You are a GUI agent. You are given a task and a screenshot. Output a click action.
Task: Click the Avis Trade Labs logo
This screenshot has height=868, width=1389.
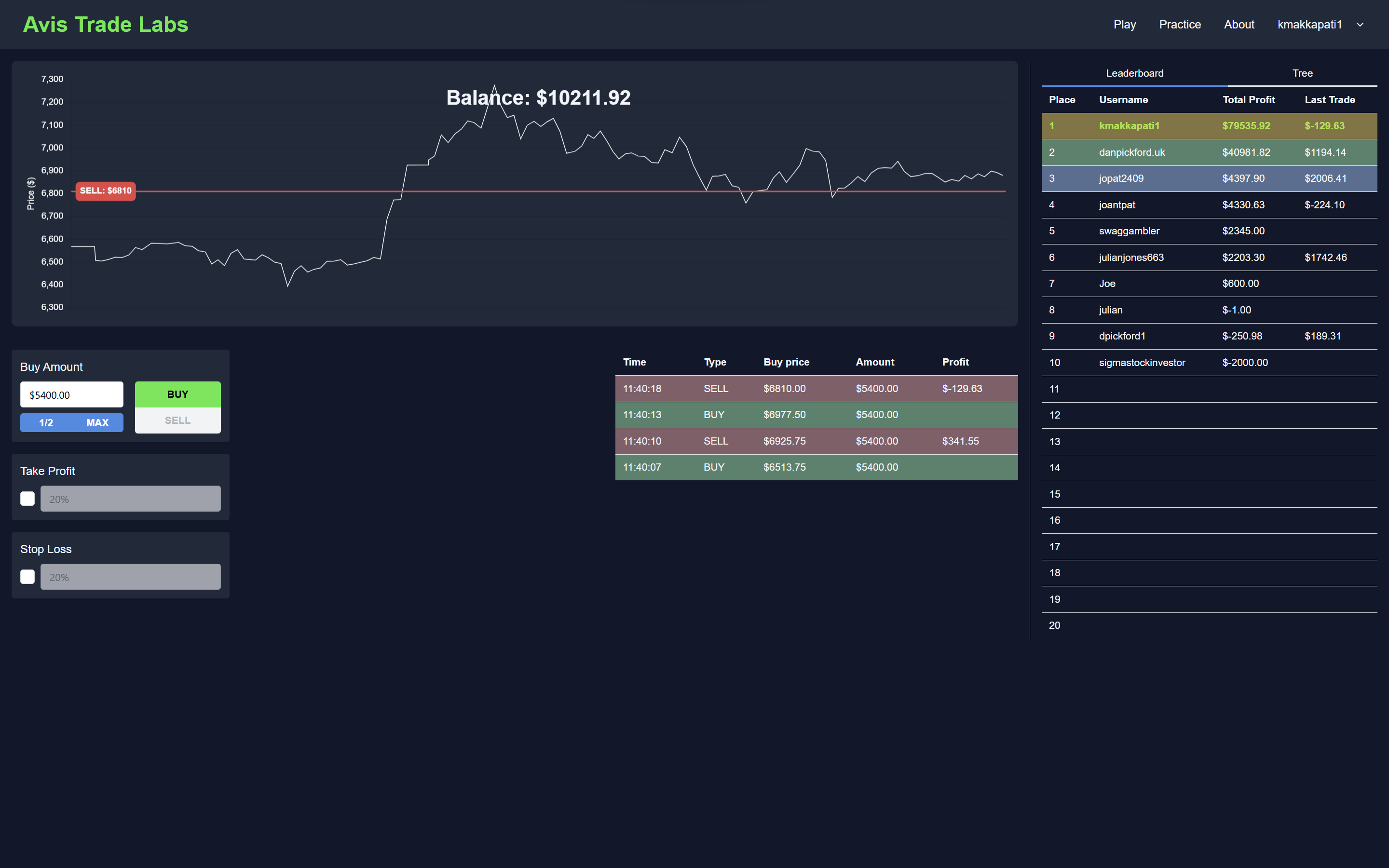[106, 25]
